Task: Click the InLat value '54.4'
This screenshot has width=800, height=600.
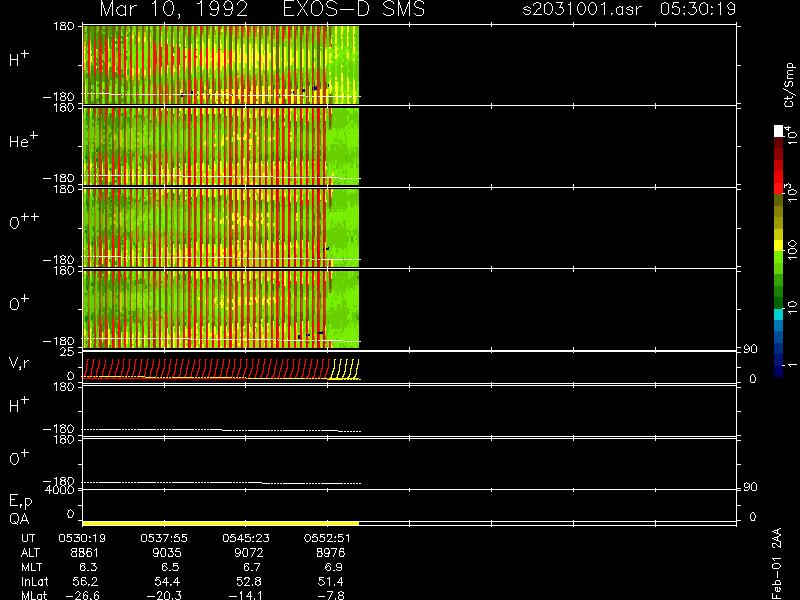Action: point(167,582)
